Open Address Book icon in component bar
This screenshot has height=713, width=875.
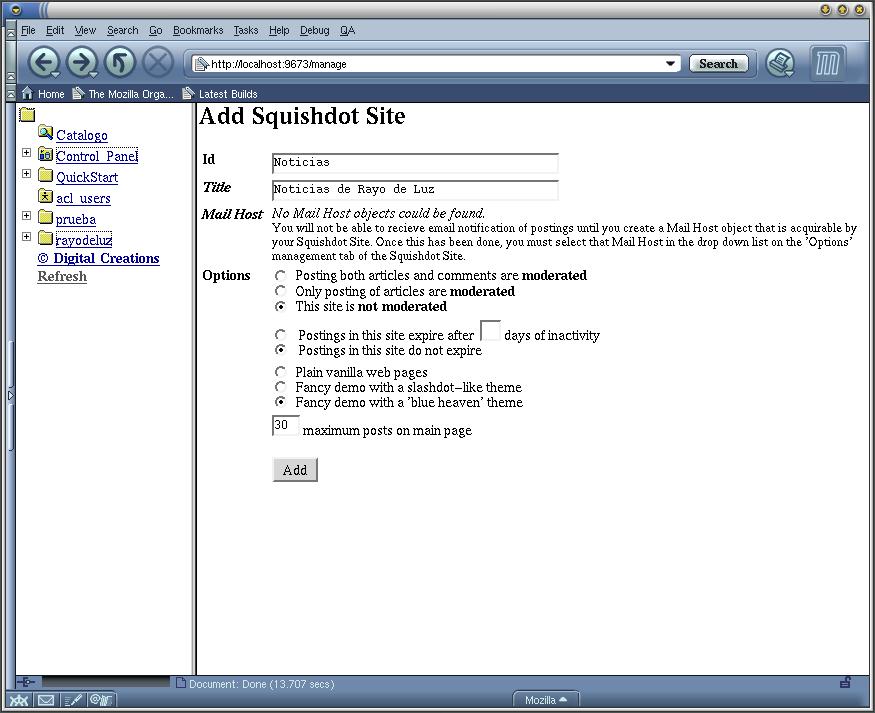101,700
